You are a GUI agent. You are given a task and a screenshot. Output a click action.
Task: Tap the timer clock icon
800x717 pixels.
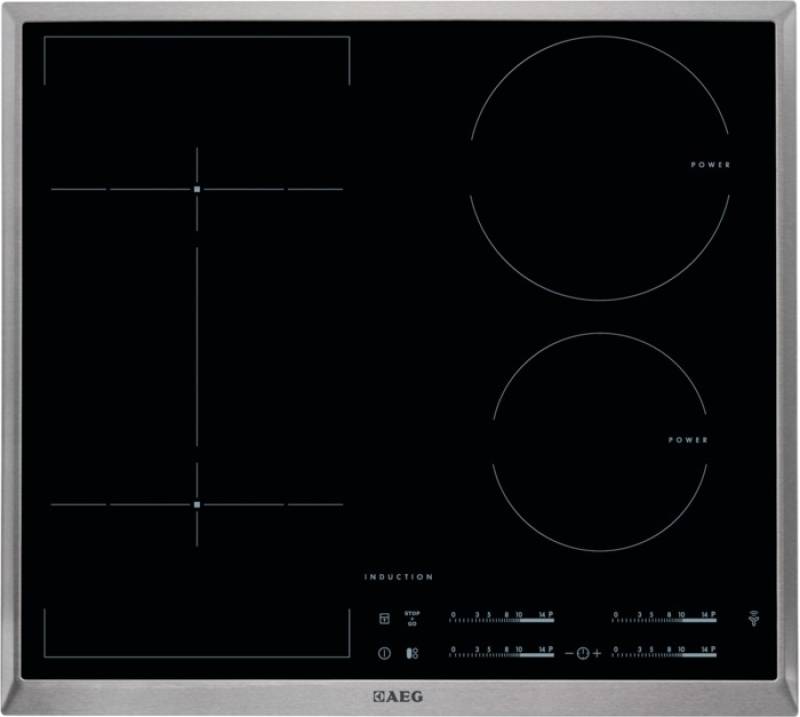[583, 653]
